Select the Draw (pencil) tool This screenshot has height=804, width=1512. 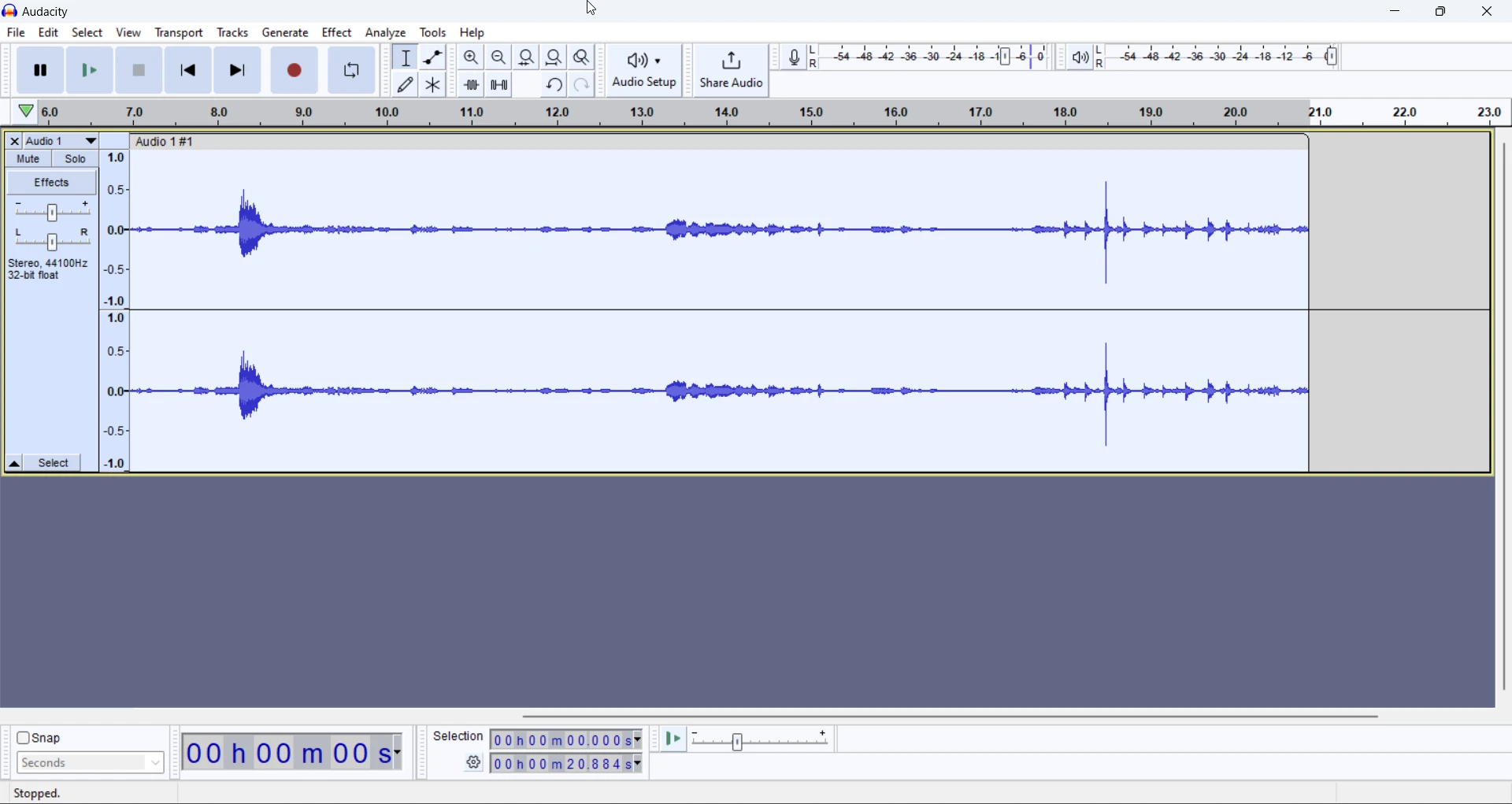point(406,85)
